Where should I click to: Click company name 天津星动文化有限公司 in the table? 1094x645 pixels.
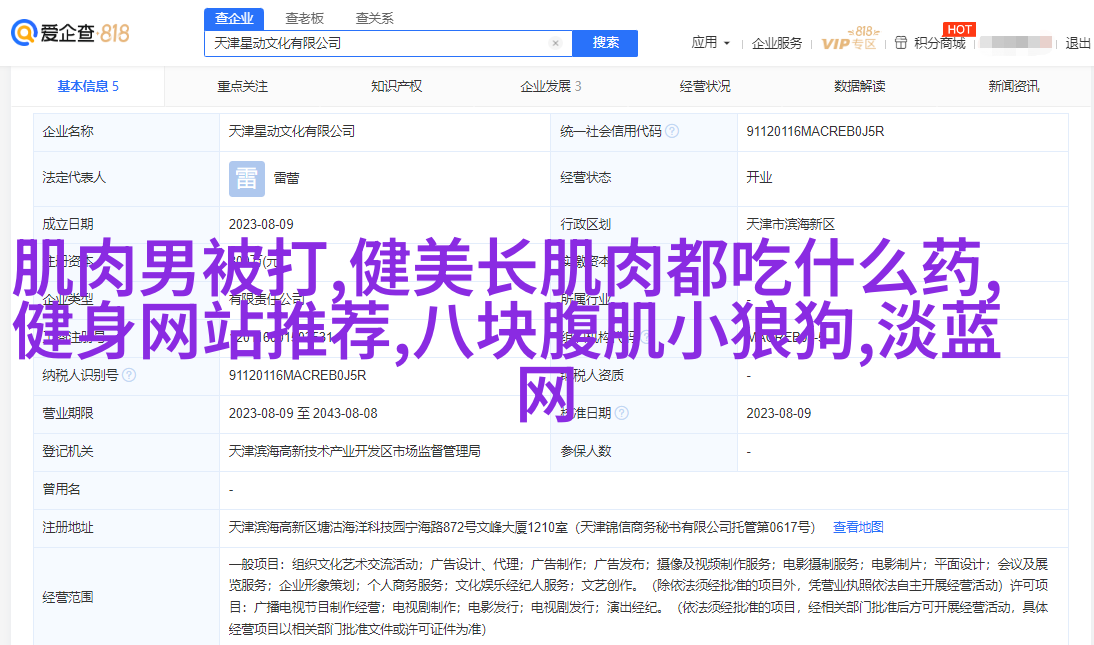pyautogui.click(x=292, y=131)
